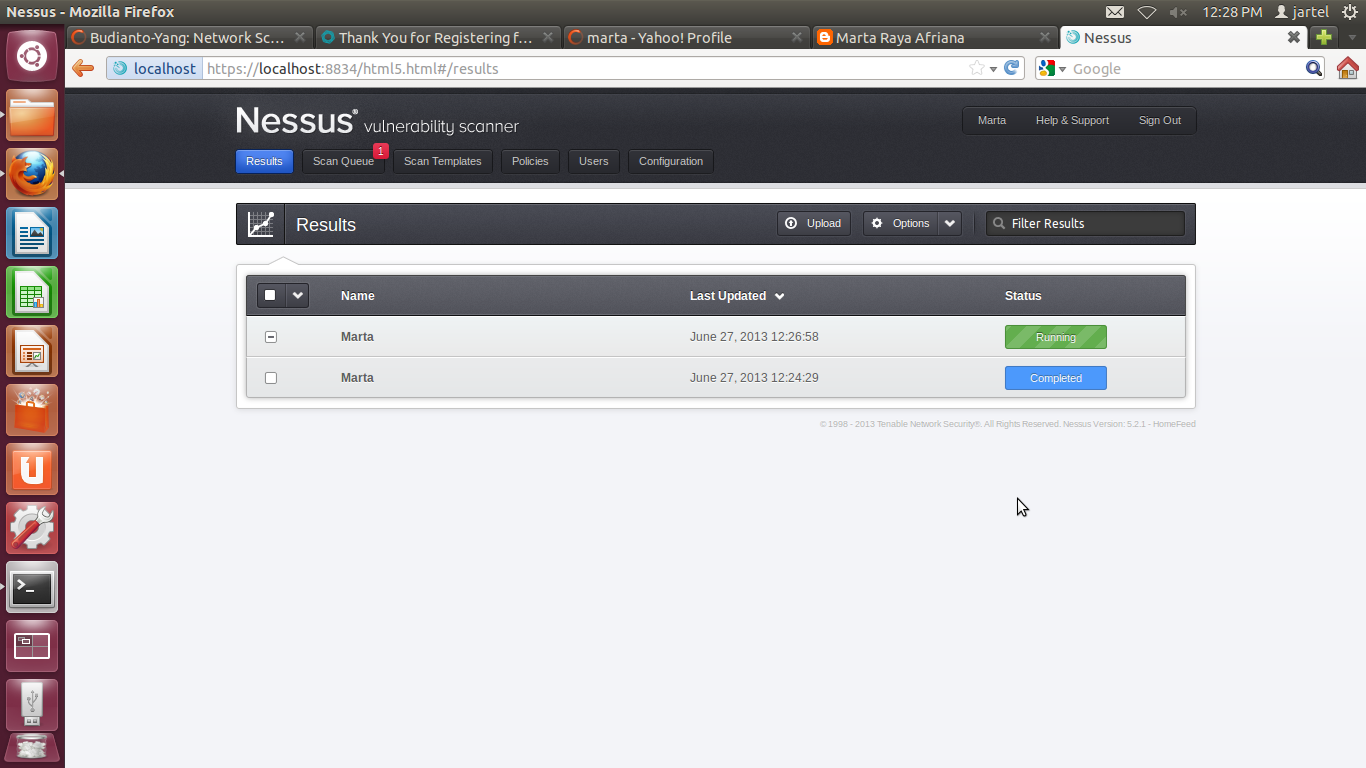This screenshot has height=768, width=1366.
Task: Click the Completed status badge
Action: click(x=1056, y=378)
